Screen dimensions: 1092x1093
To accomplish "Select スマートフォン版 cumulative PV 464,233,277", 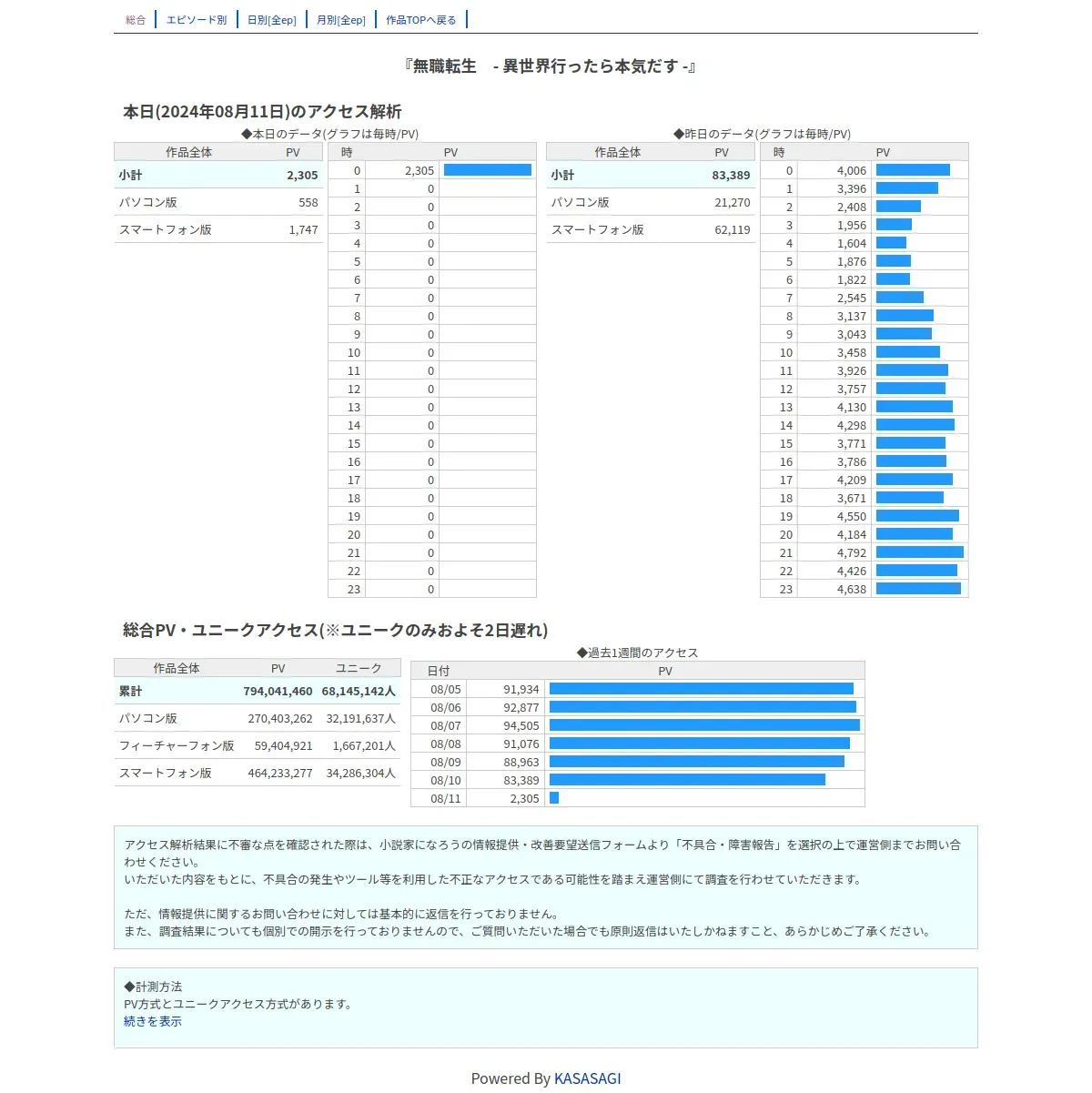I will tap(280, 774).
